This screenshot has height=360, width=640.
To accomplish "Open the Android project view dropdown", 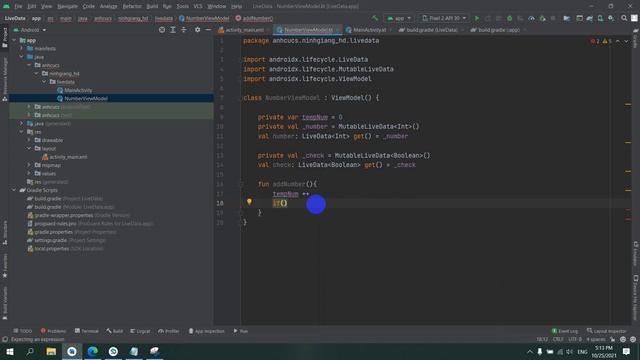I will pyautogui.click(x=29, y=30).
